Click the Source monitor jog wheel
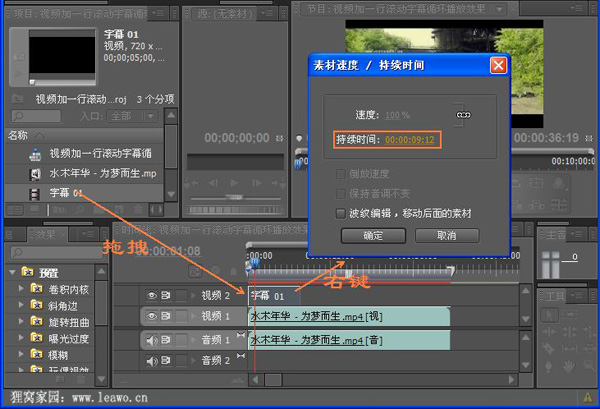 tap(235, 210)
